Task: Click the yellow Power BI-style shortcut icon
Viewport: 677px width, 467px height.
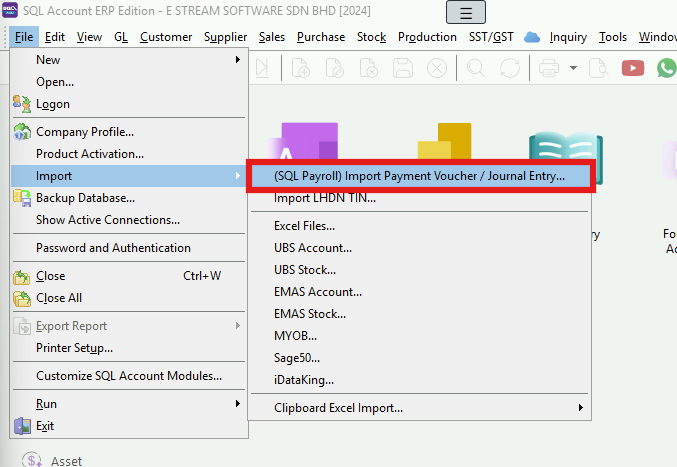Action: (445, 141)
